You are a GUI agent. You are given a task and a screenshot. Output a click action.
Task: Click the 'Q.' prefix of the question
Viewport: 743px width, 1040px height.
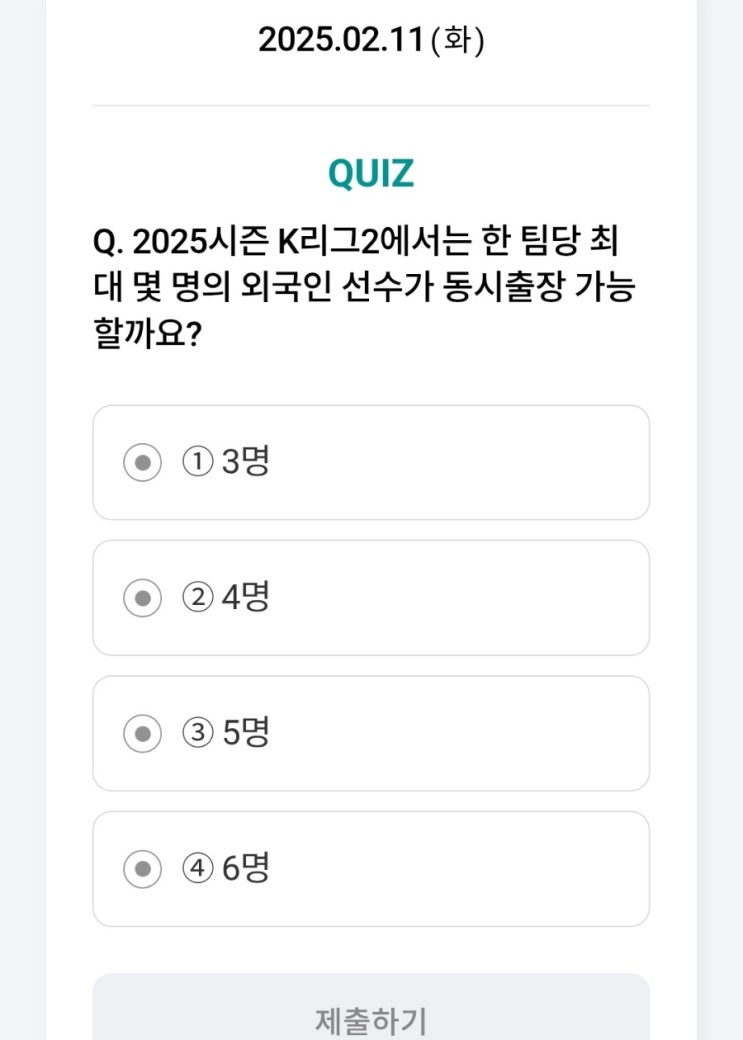coord(108,243)
